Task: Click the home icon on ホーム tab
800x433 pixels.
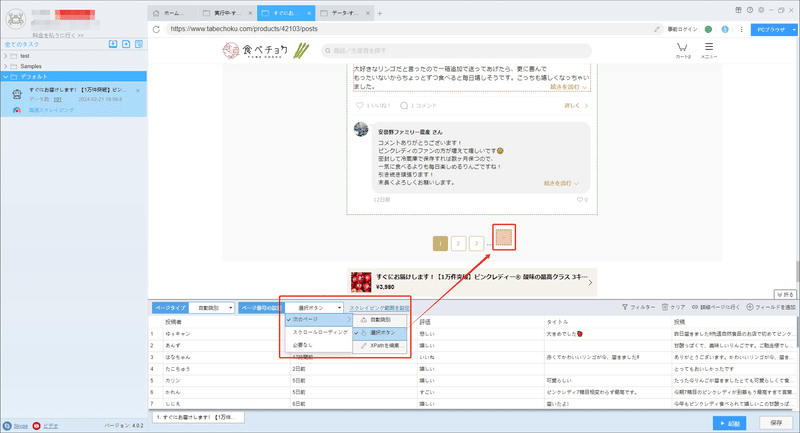Action: tap(156, 13)
